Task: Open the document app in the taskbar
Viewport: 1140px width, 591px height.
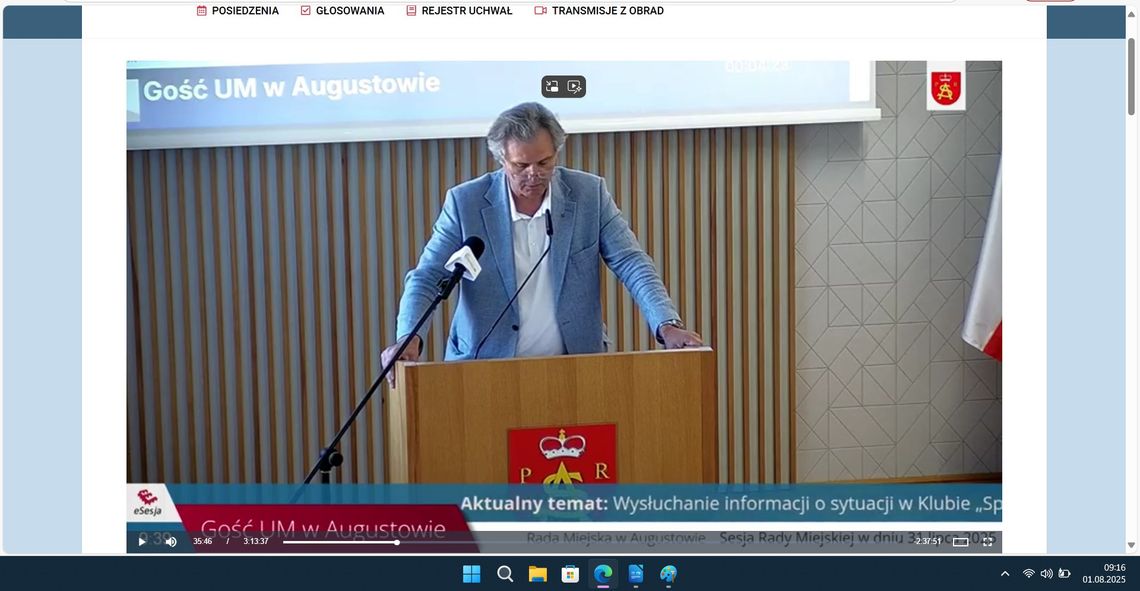Action: pyautogui.click(x=635, y=574)
